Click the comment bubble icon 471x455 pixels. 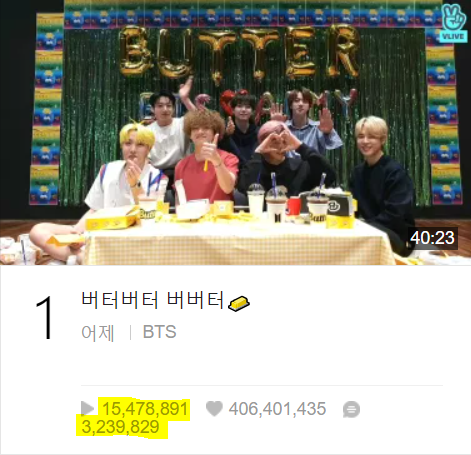tap(351, 409)
